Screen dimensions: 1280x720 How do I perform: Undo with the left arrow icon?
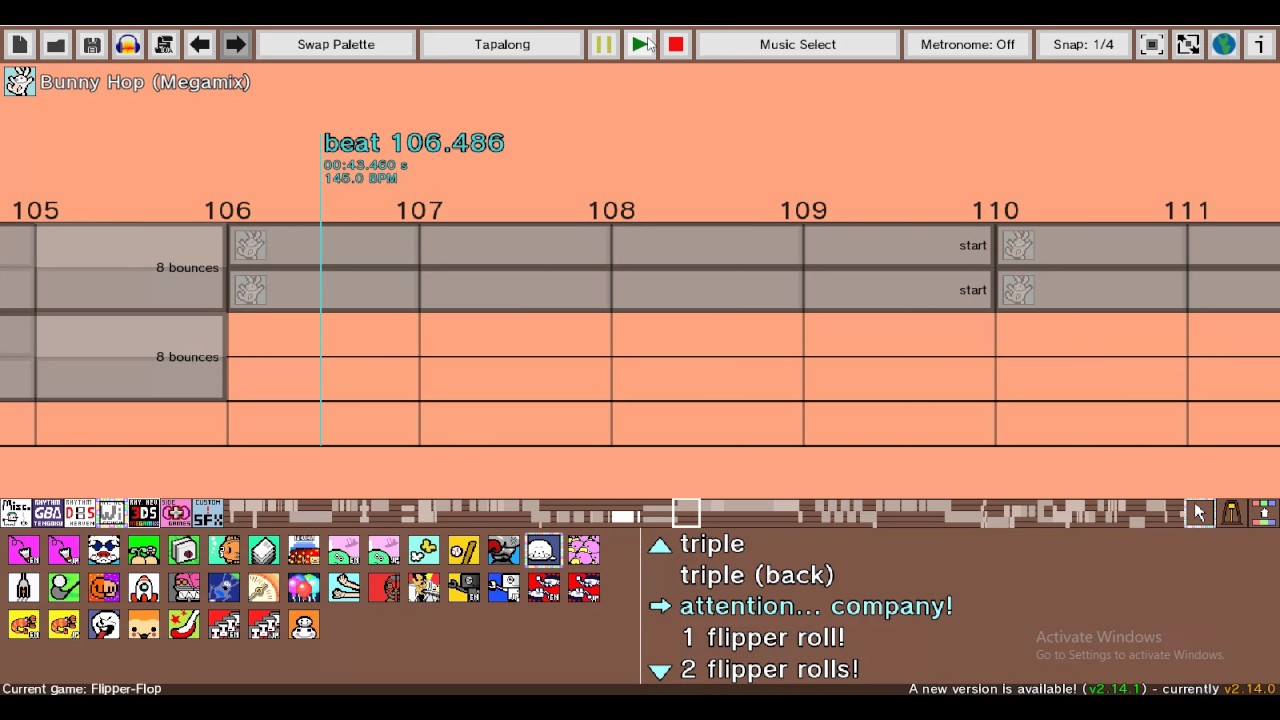[x=200, y=44]
